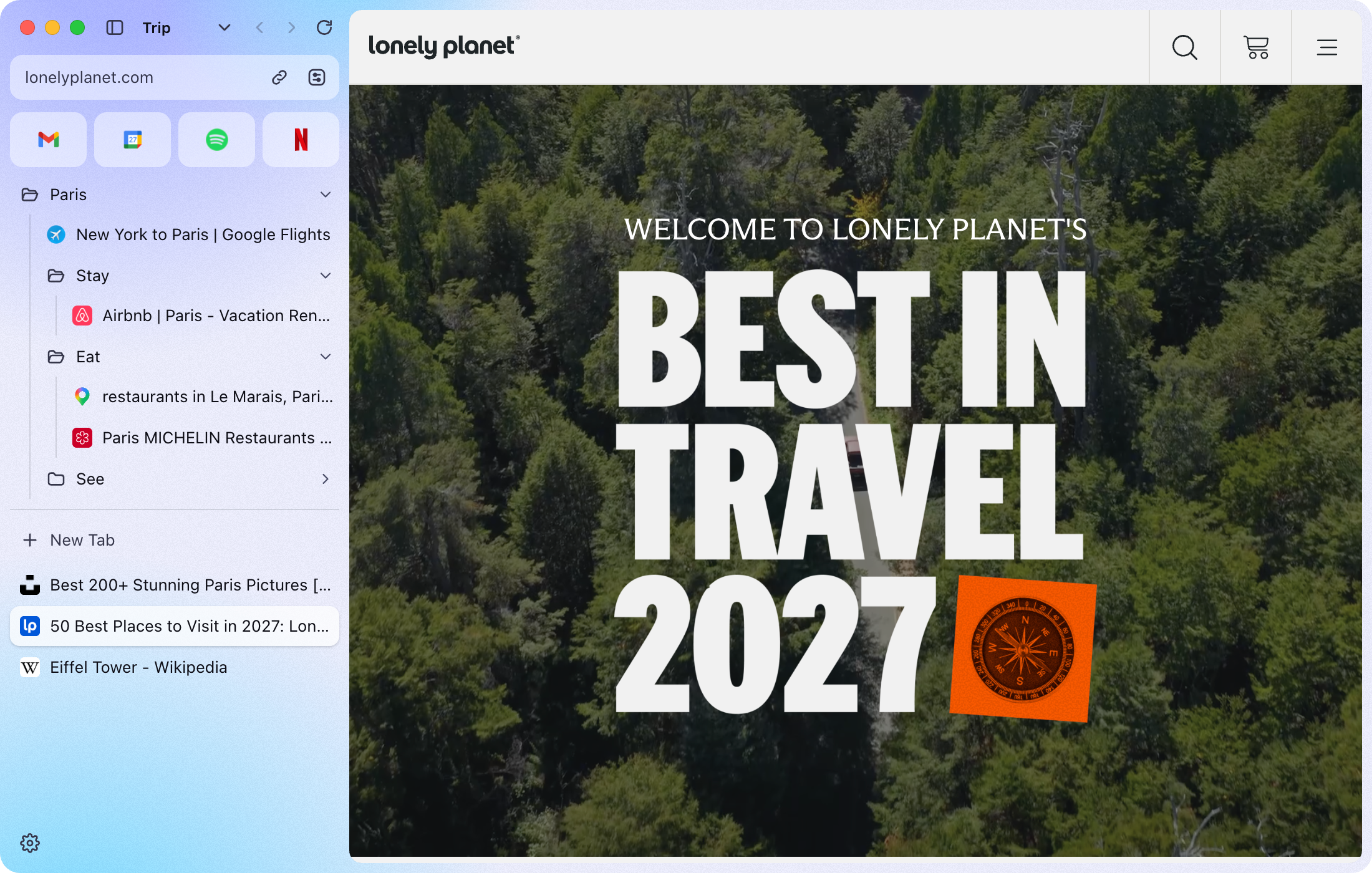The image size is (1372, 873).
Task: Select the Paris folder label
Action: [x=69, y=195]
